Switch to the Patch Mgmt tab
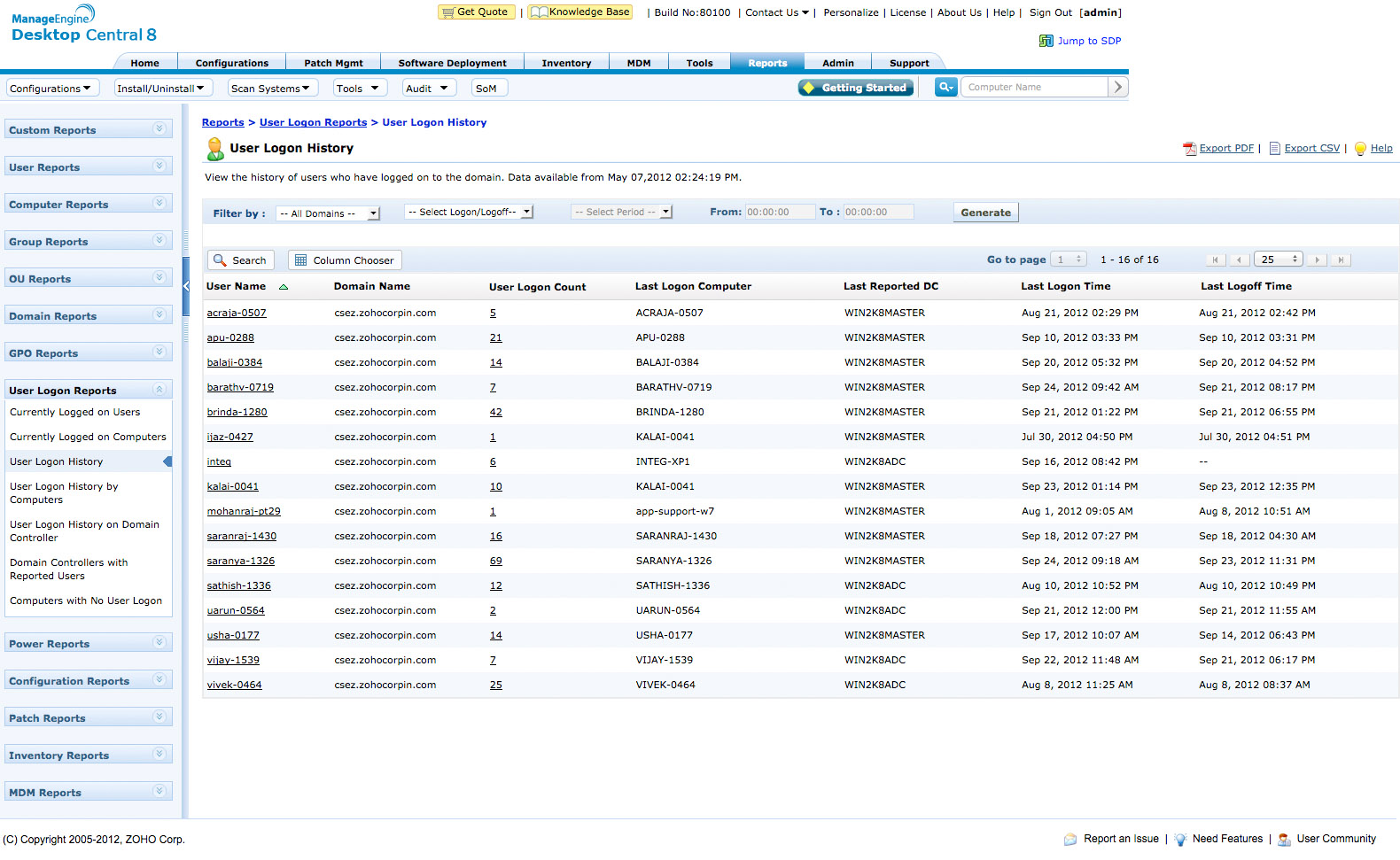This screenshot has height=860, width=1400. [333, 63]
